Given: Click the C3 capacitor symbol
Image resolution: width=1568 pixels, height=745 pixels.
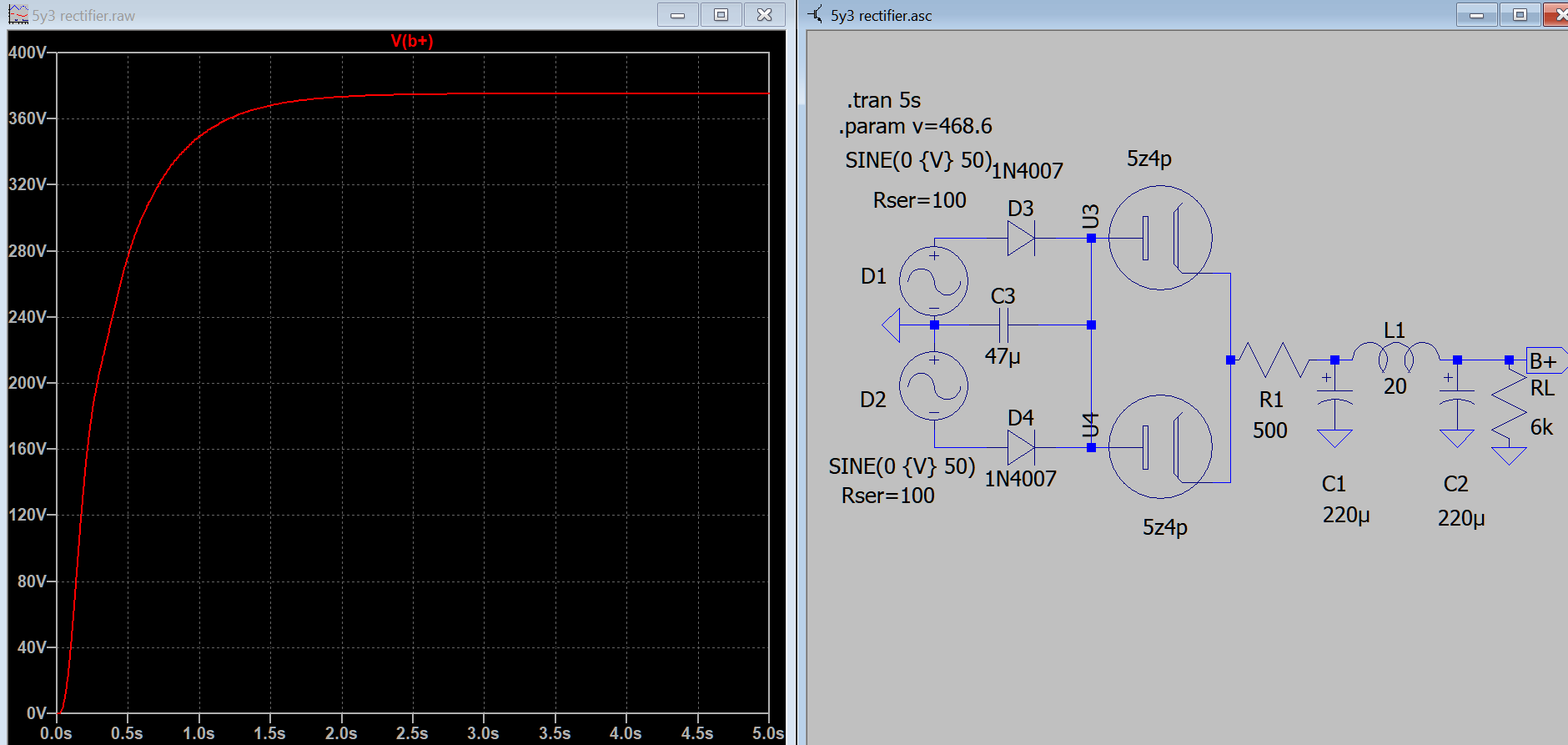Looking at the screenshot, I should pos(1003,325).
